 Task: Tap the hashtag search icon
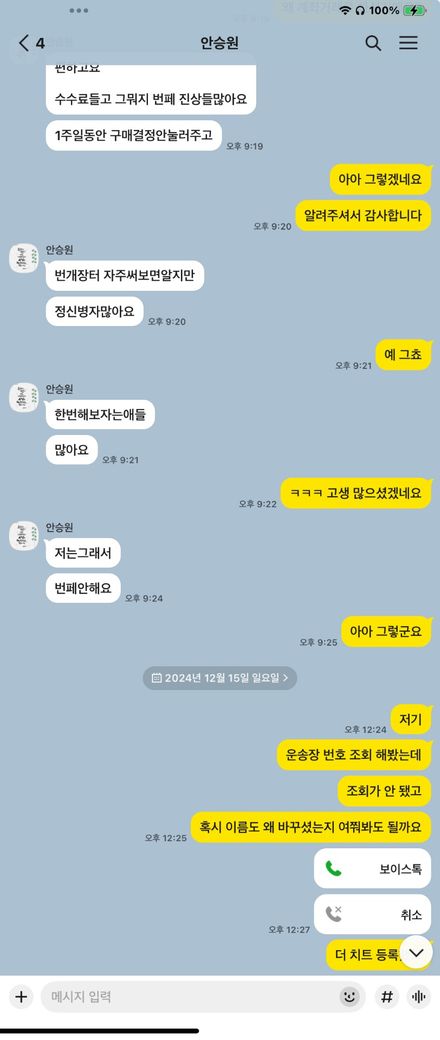tap(388, 996)
